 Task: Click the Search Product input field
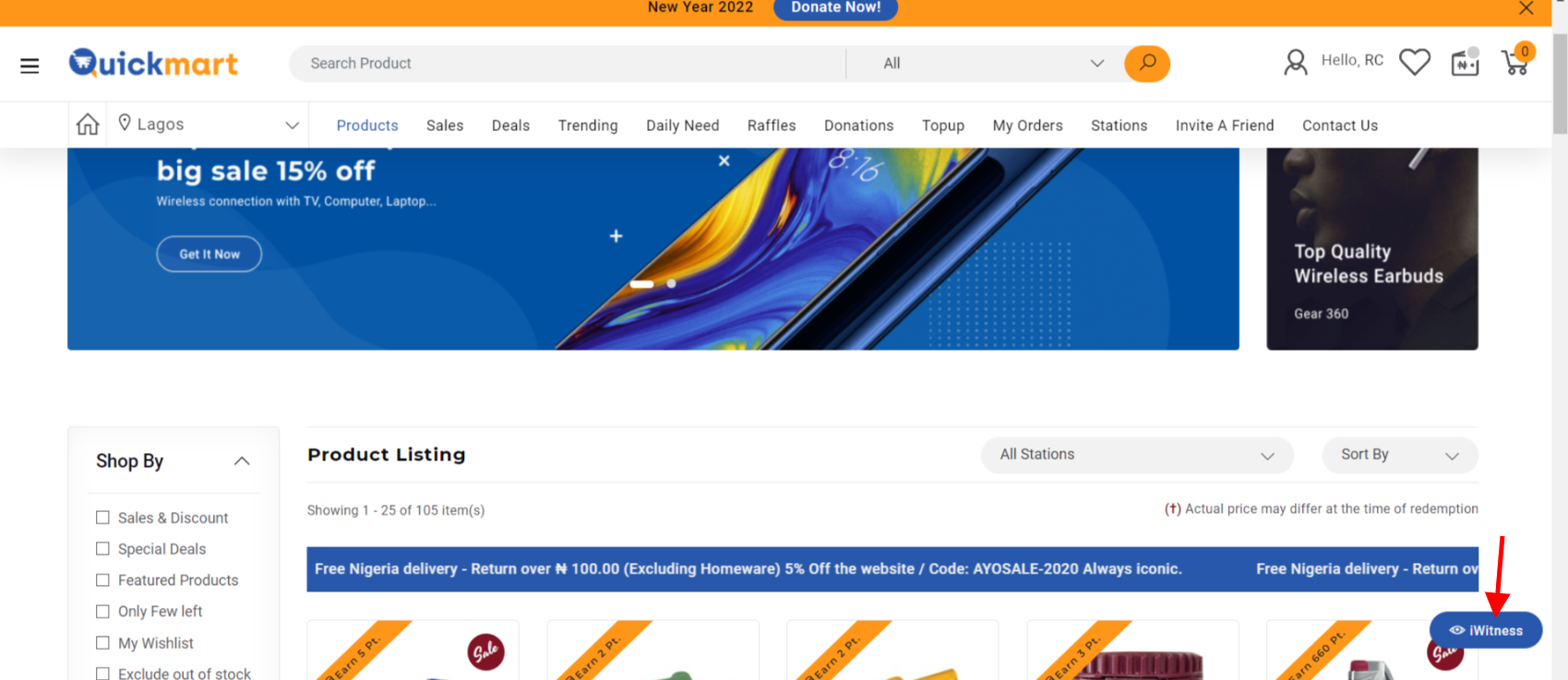567,64
